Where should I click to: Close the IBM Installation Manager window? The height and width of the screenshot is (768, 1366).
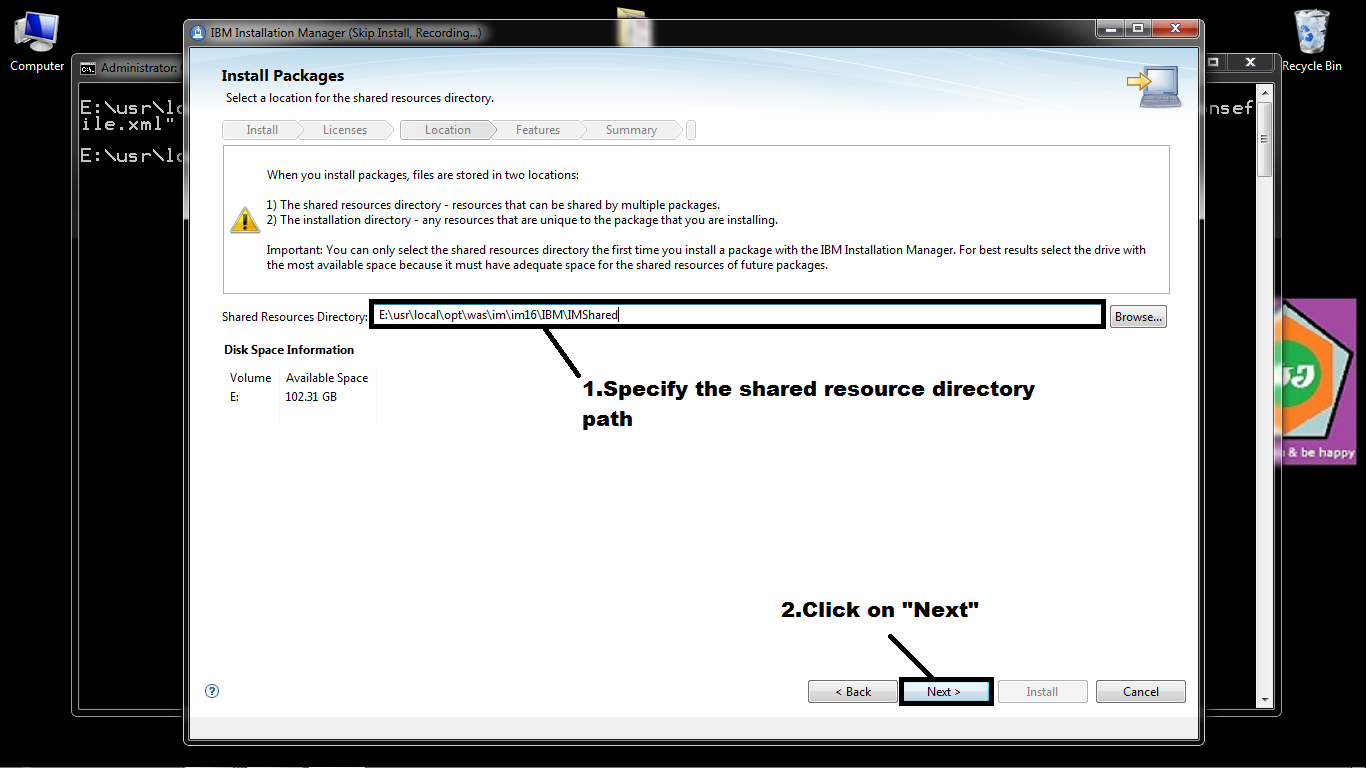tap(1174, 29)
